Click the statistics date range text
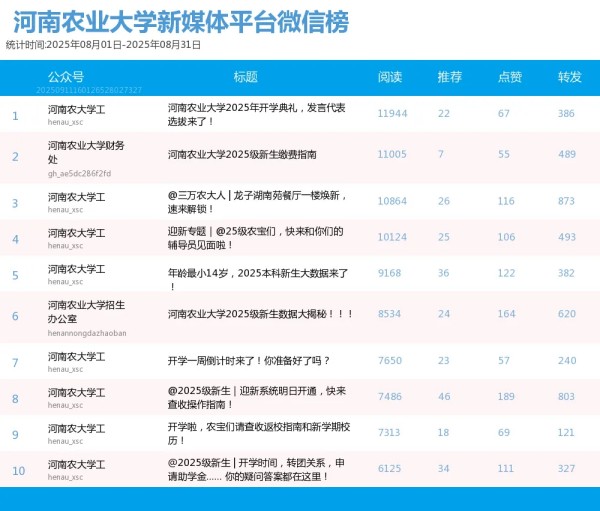 coord(103,45)
